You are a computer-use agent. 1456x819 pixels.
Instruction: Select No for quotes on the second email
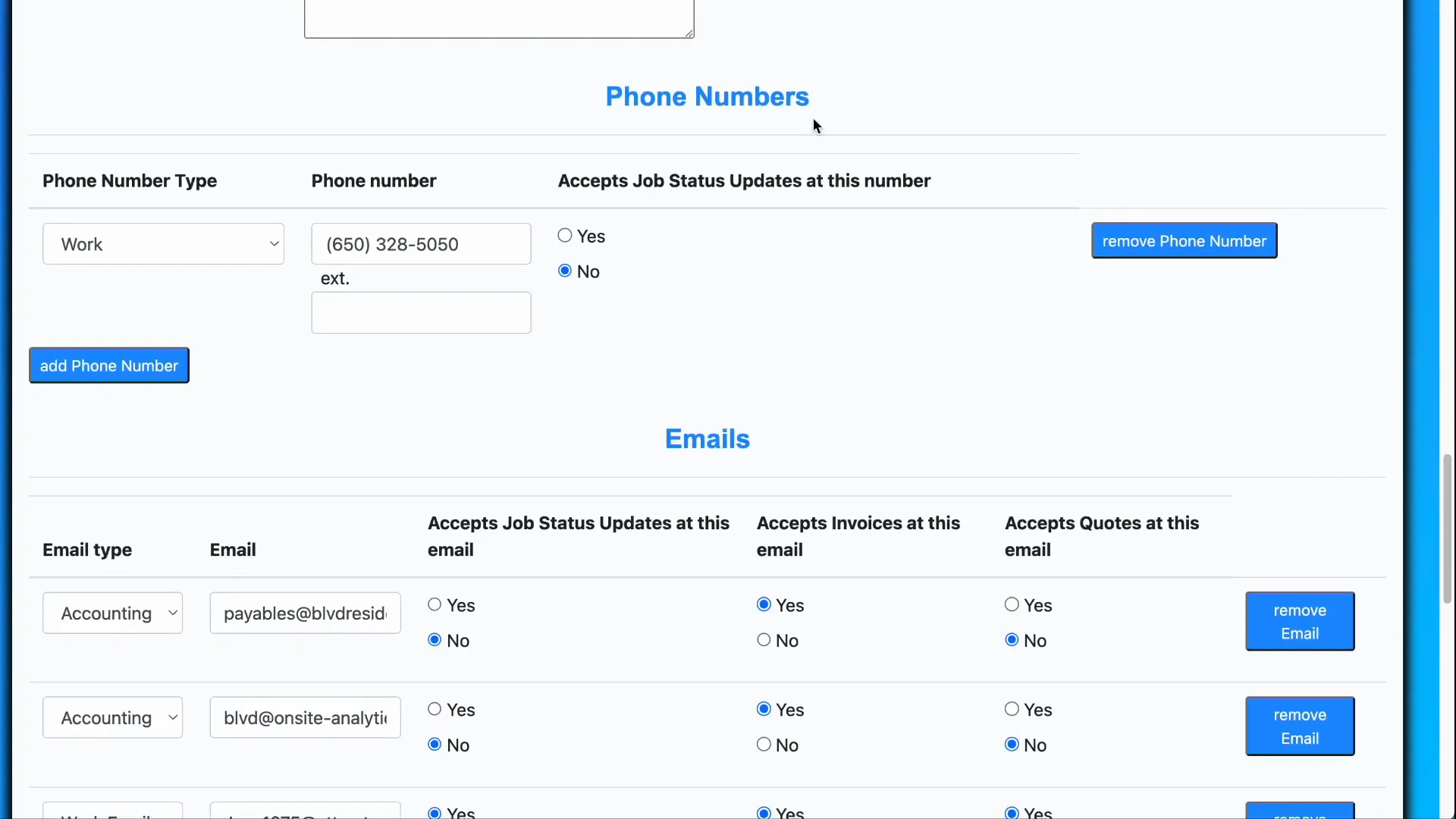pos(1010,744)
